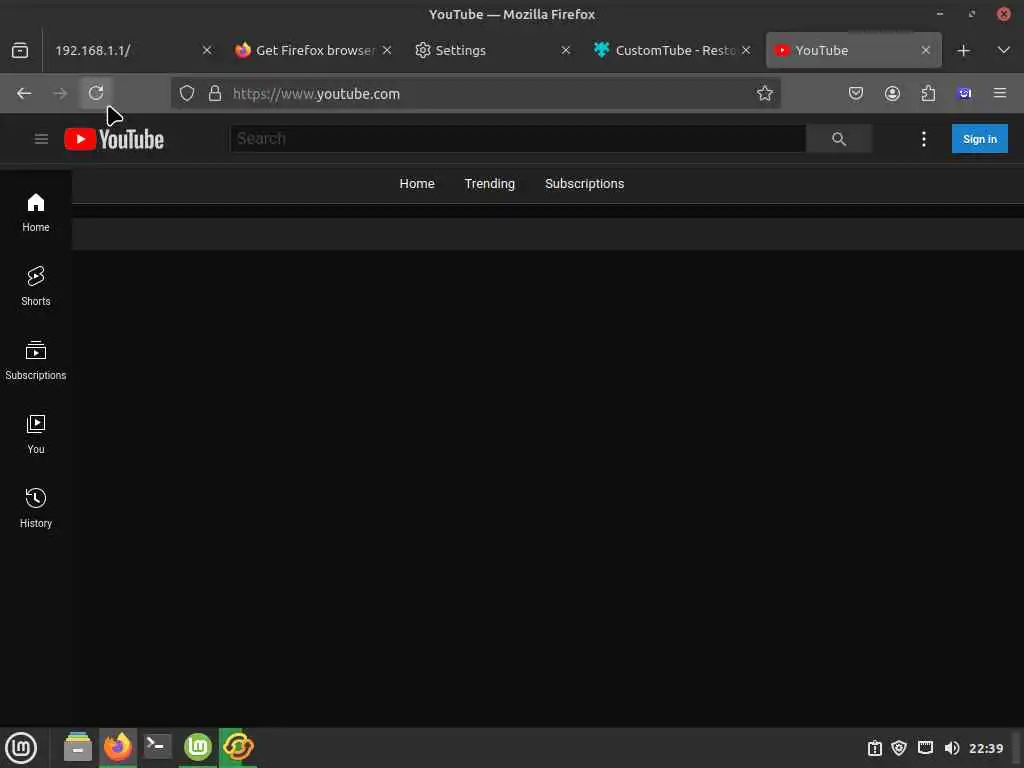This screenshot has height=768, width=1024.
Task: Click the site padlock icon
Action: click(x=215, y=93)
